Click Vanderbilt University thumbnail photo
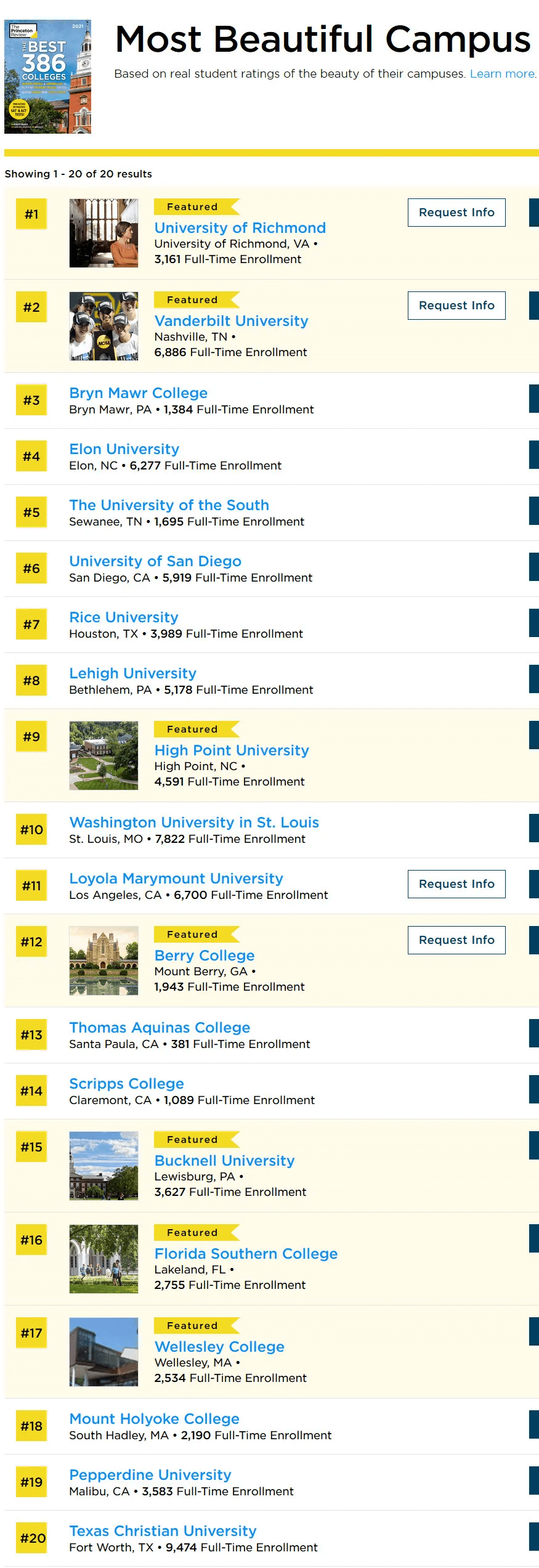The width and height of the screenshot is (539, 1568). tap(103, 326)
